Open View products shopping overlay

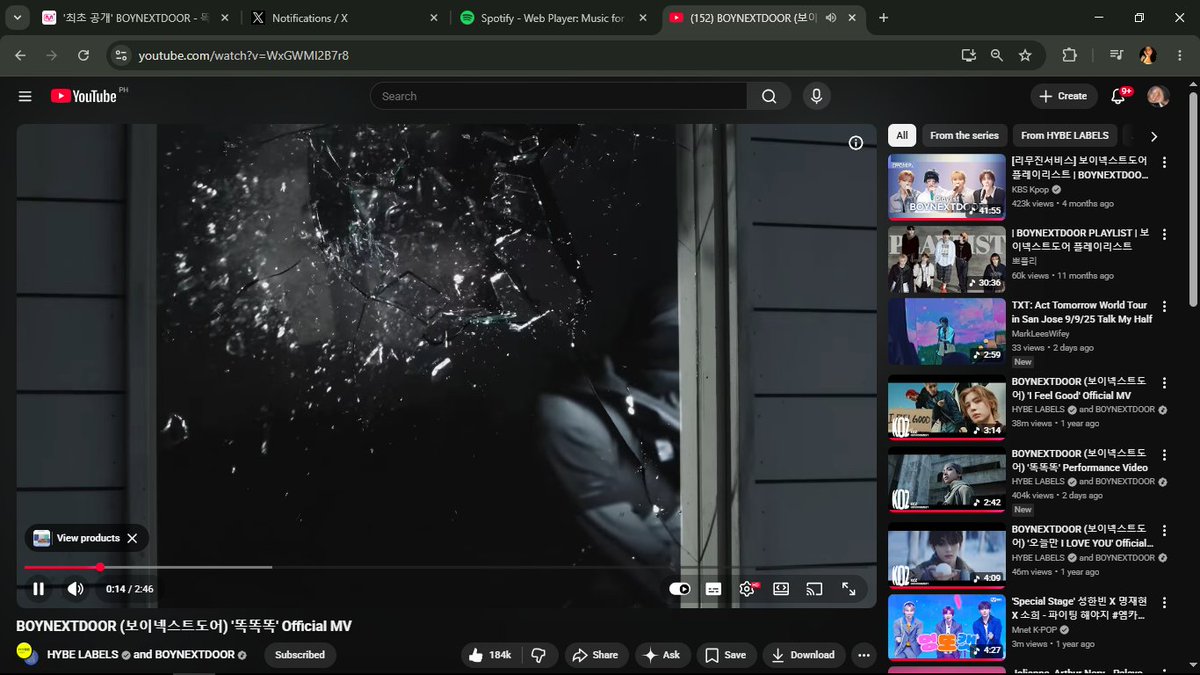(76, 538)
